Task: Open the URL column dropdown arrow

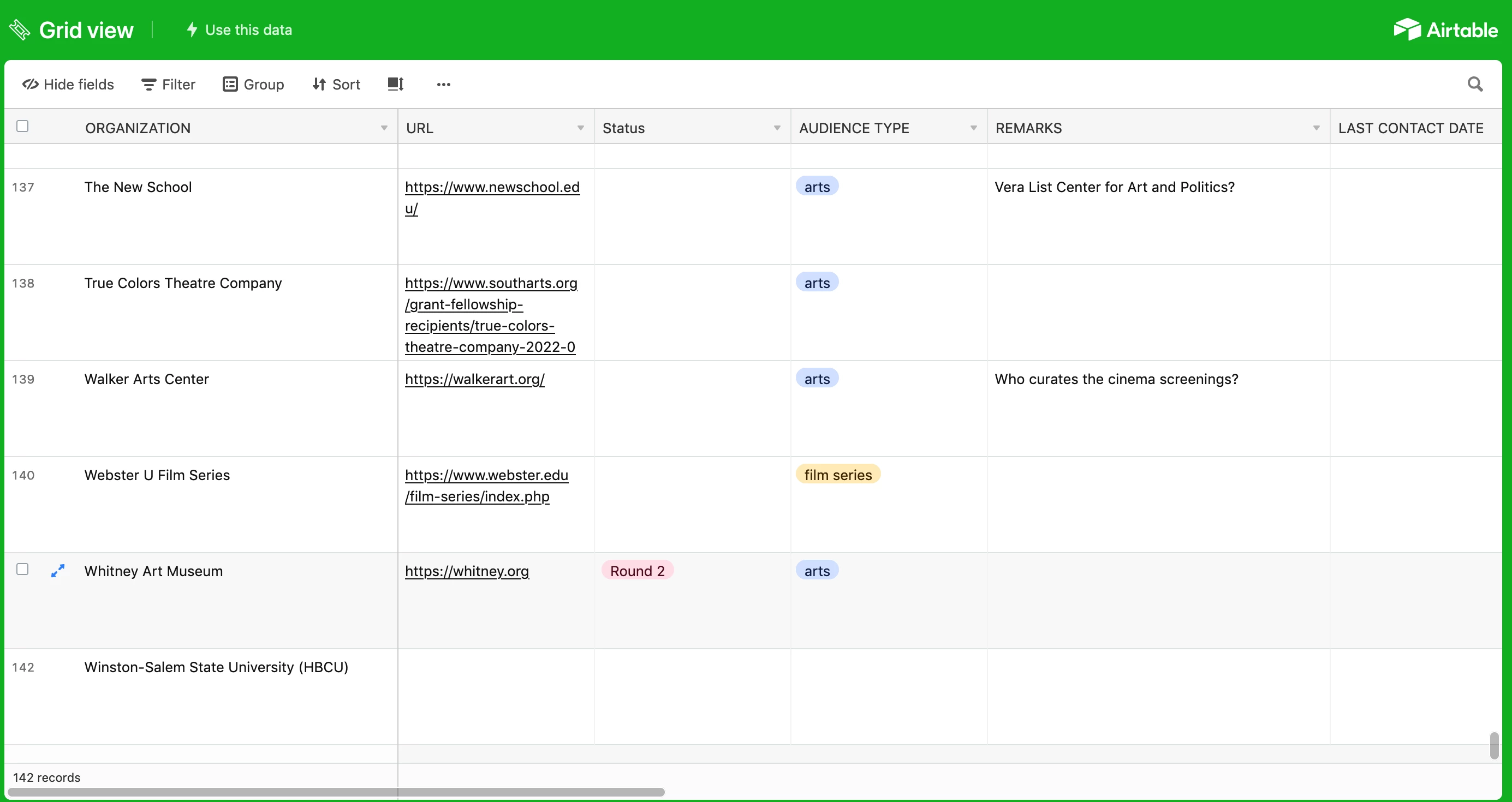Action: tap(580, 128)
